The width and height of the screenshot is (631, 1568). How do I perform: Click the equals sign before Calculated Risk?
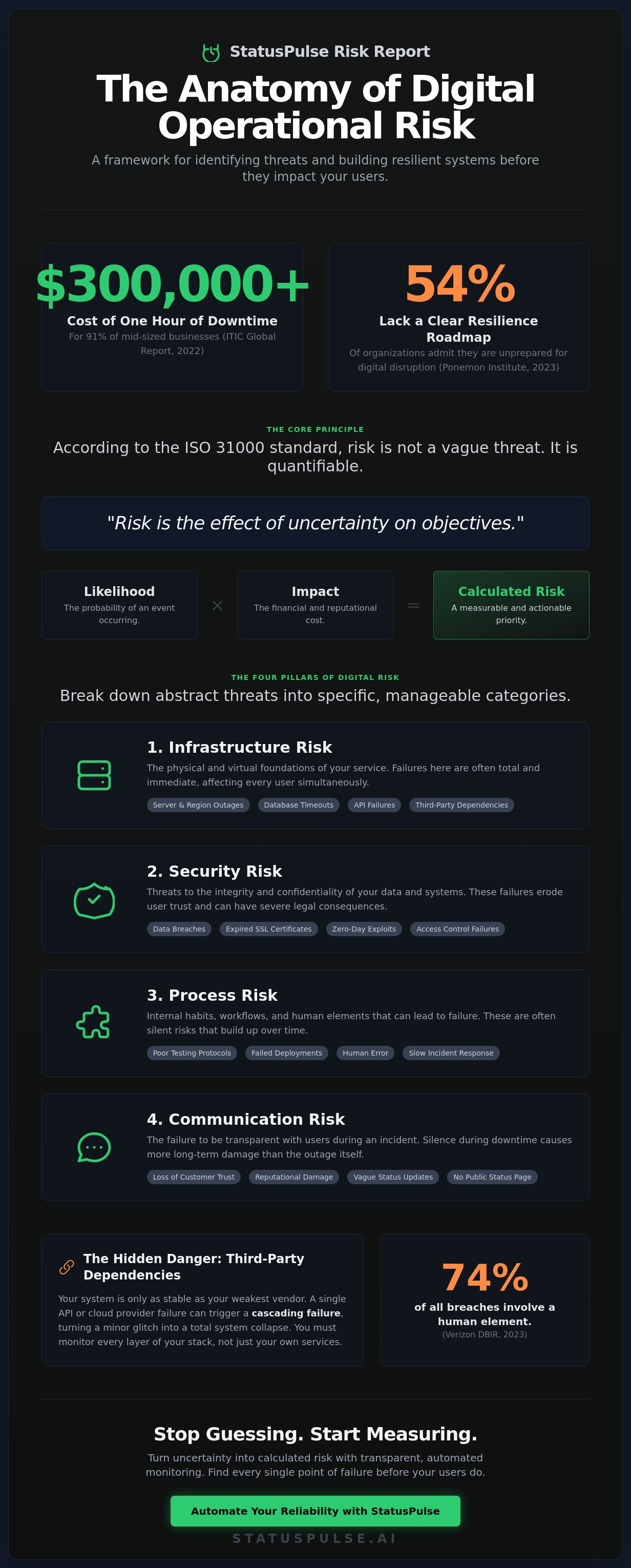(x=413, y=605)
